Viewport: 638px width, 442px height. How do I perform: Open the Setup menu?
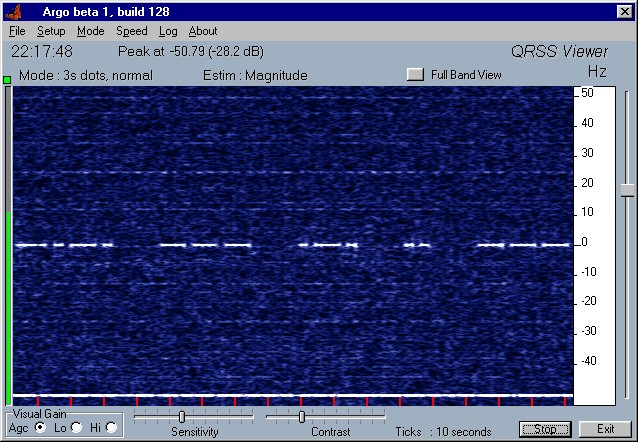click(51, 31)
